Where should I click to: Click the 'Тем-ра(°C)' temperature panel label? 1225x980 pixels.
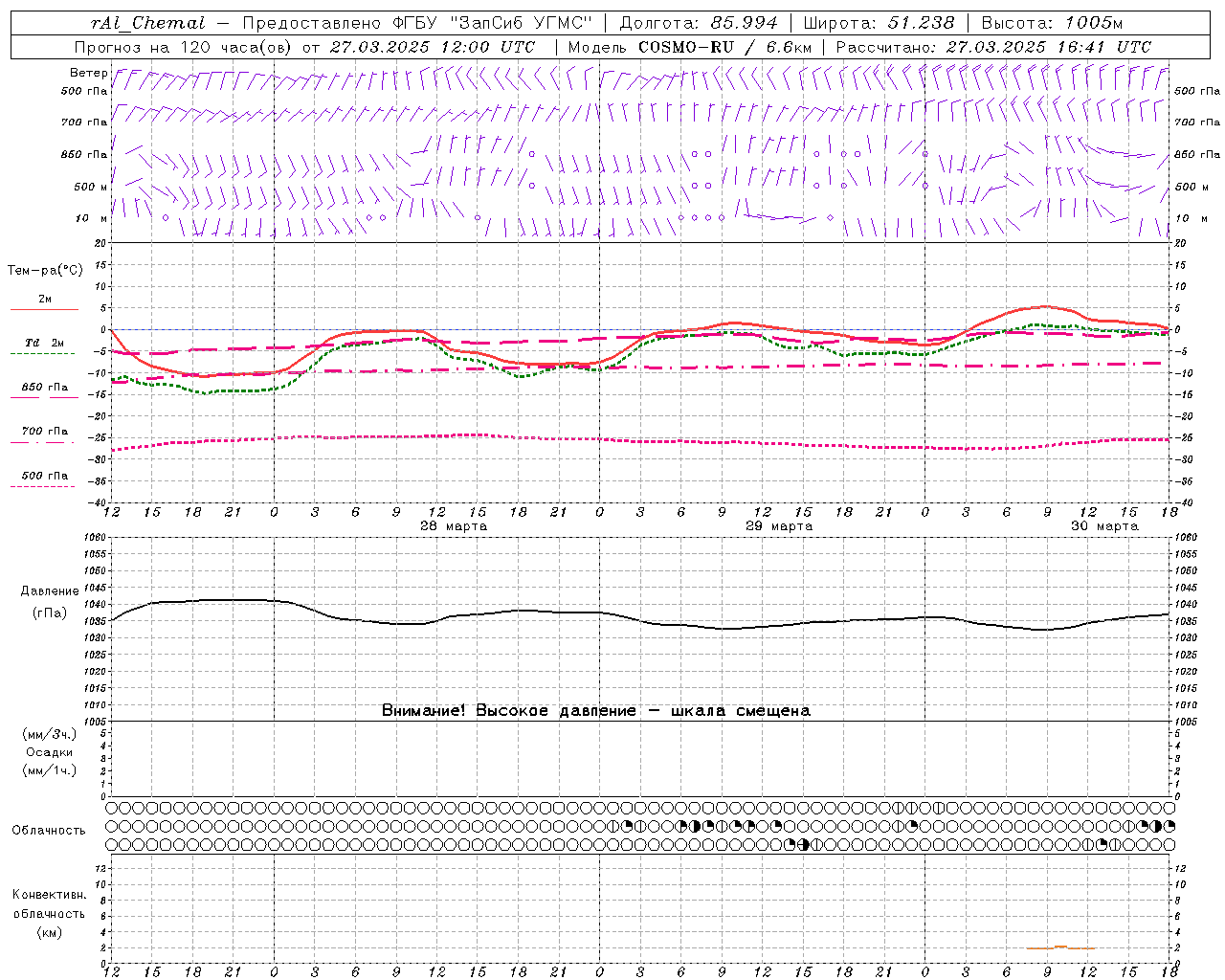(45, 271)
